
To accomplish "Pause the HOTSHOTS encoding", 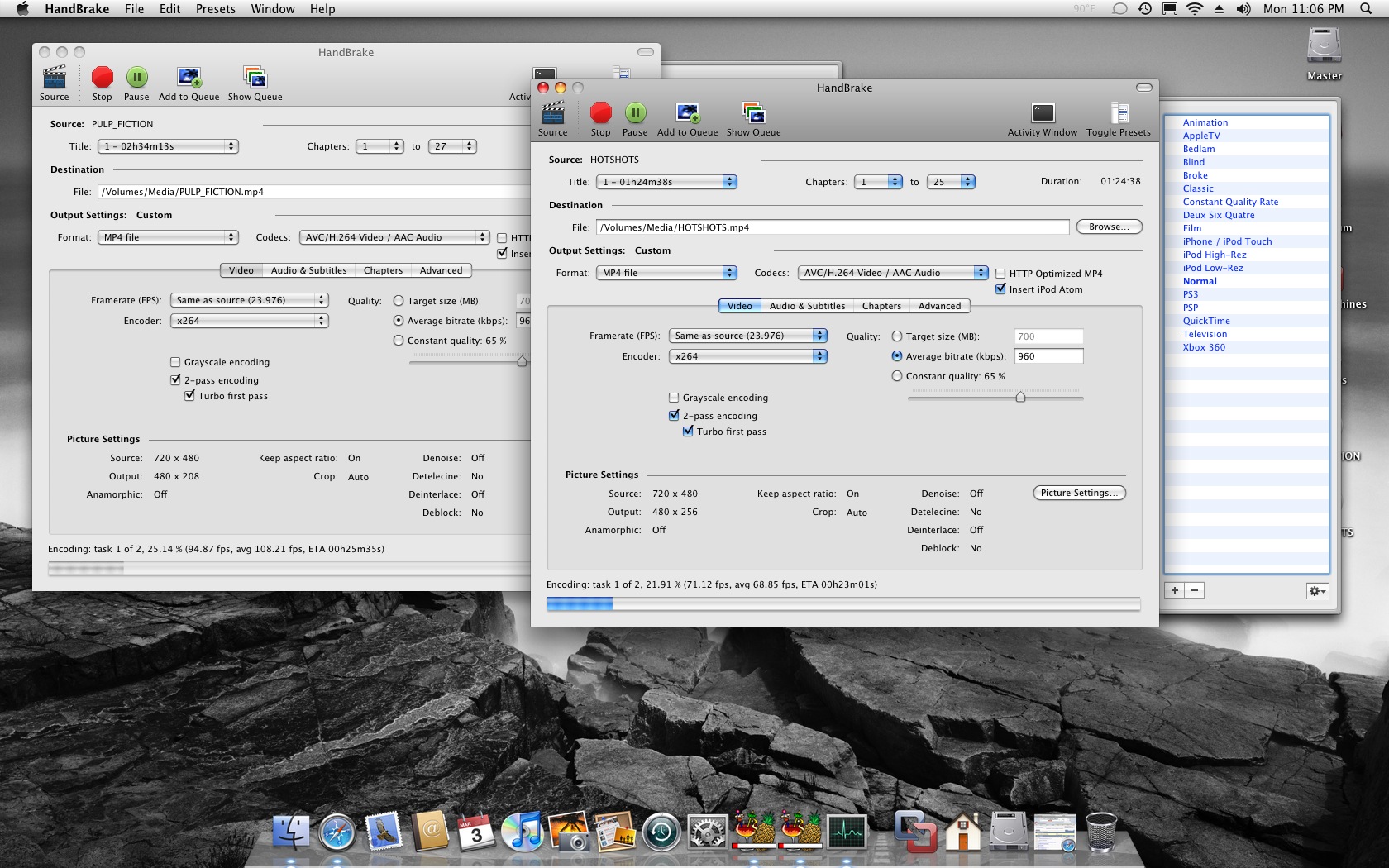I will pyautogui.click(x=634, y=114).
